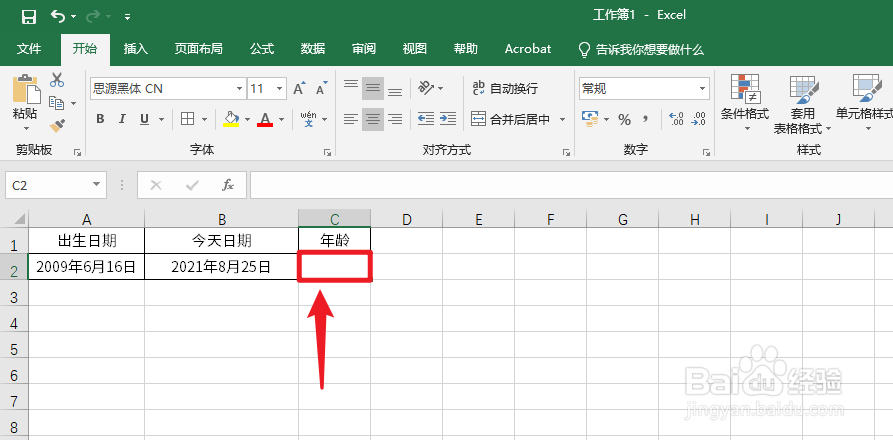Open the font name dropdown 思源黑体 CN
Viewport: 893px width, 440px height.
[x=240, y=89]
